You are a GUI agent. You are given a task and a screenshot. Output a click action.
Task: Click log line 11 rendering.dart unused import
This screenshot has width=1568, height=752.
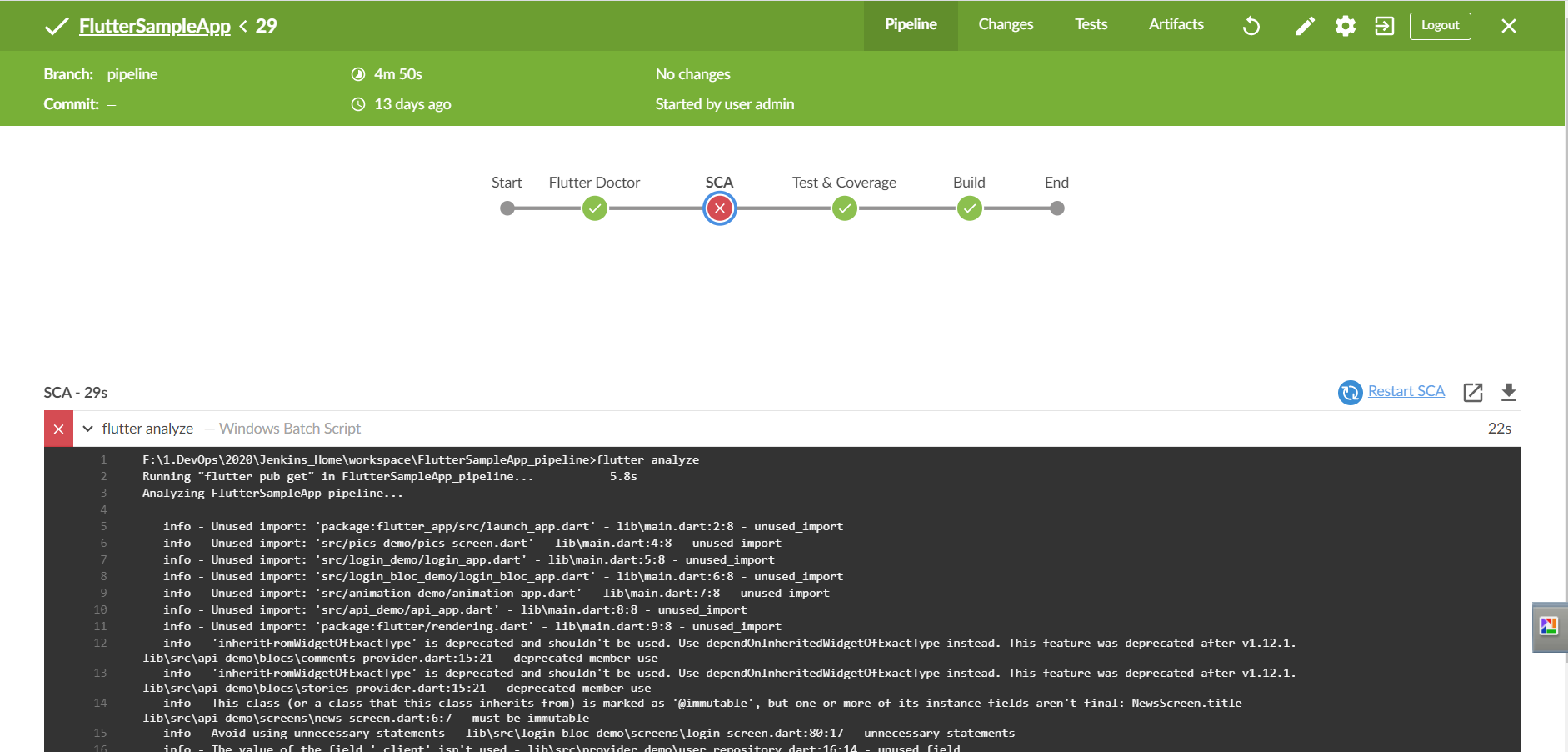(x=472, y=626)
